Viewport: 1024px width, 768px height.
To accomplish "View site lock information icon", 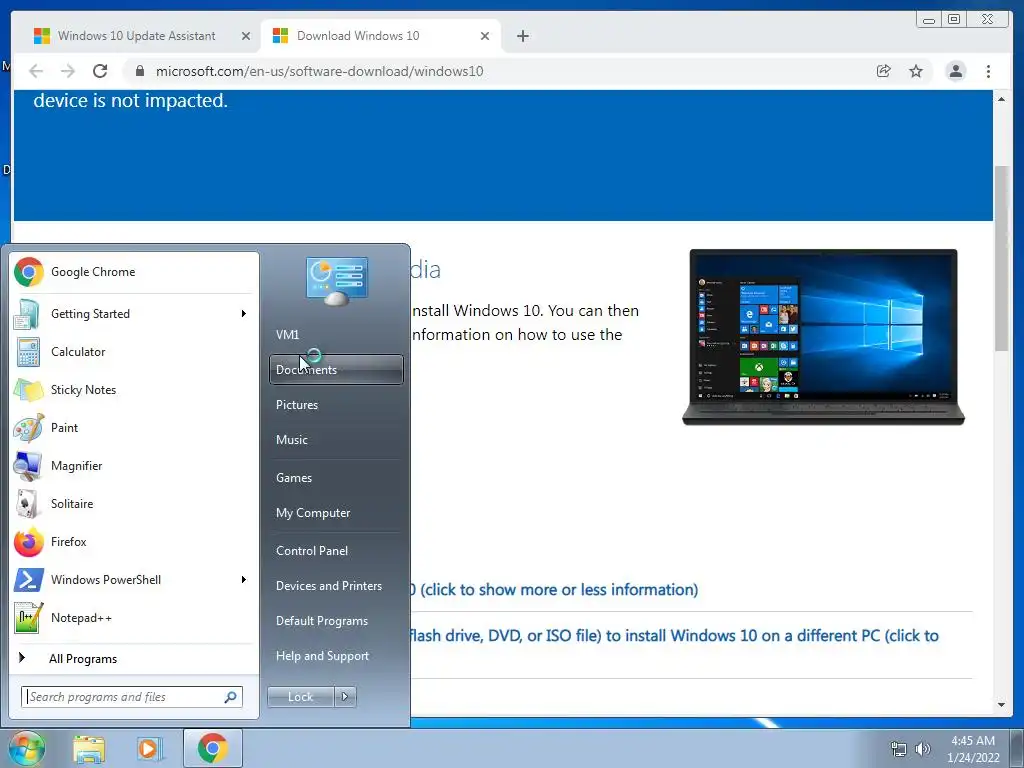I will [139, 71].
